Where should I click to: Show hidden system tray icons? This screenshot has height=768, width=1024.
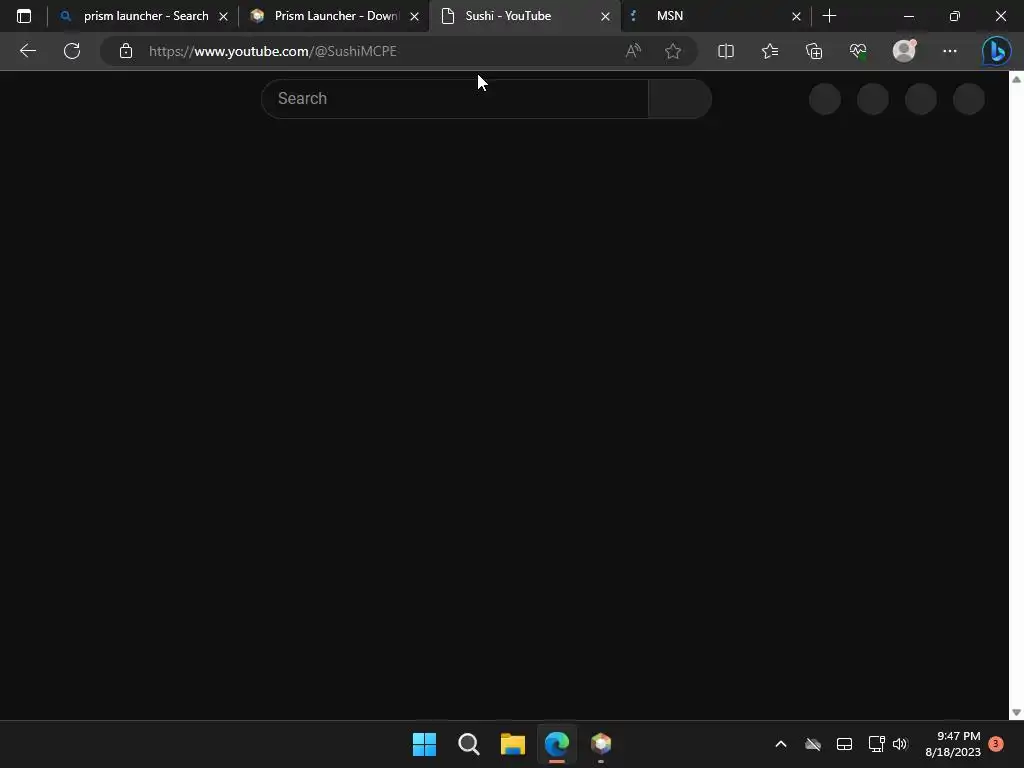[x=780, y=744]
